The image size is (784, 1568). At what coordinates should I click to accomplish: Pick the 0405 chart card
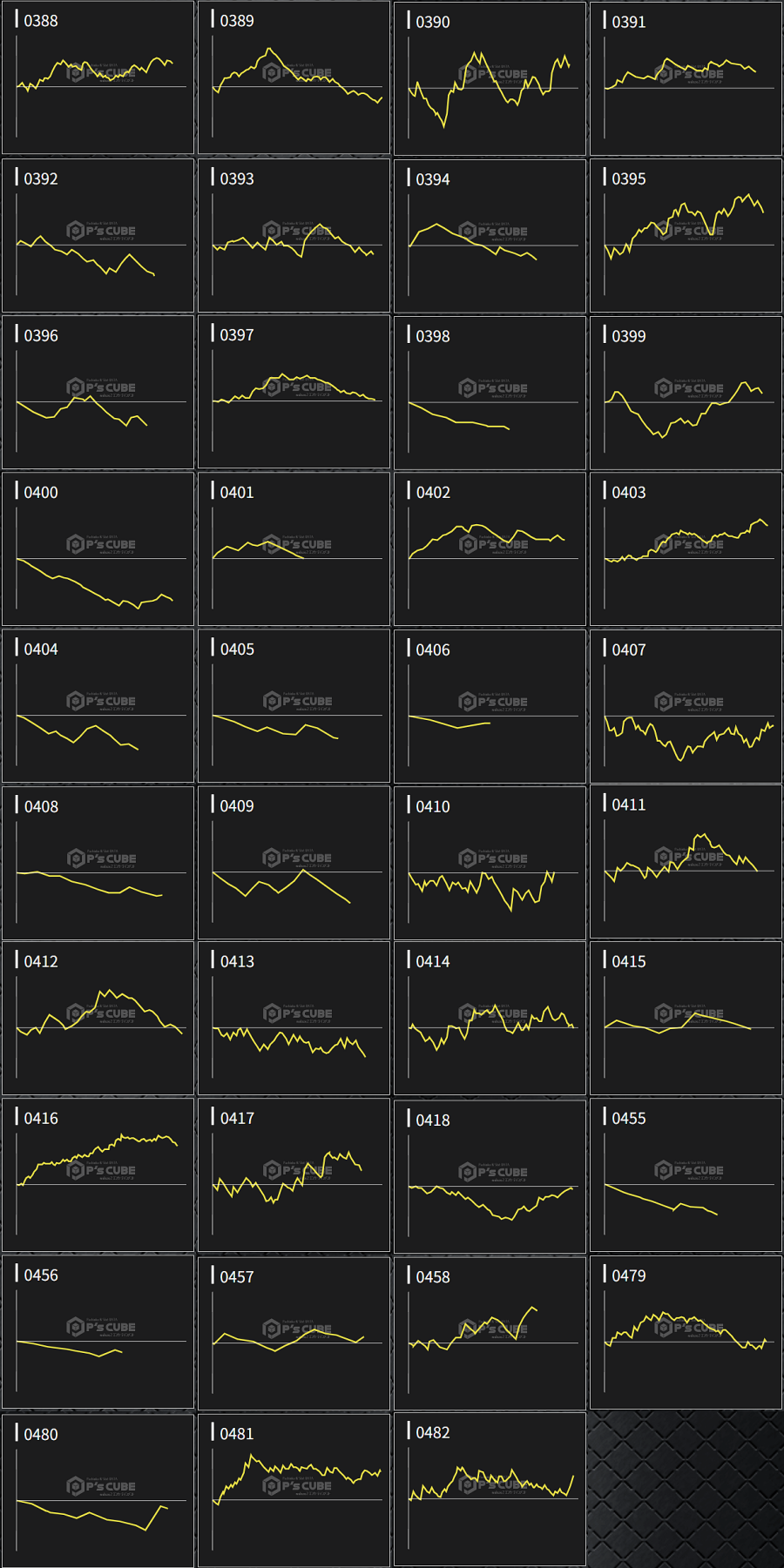coord(294,705)
